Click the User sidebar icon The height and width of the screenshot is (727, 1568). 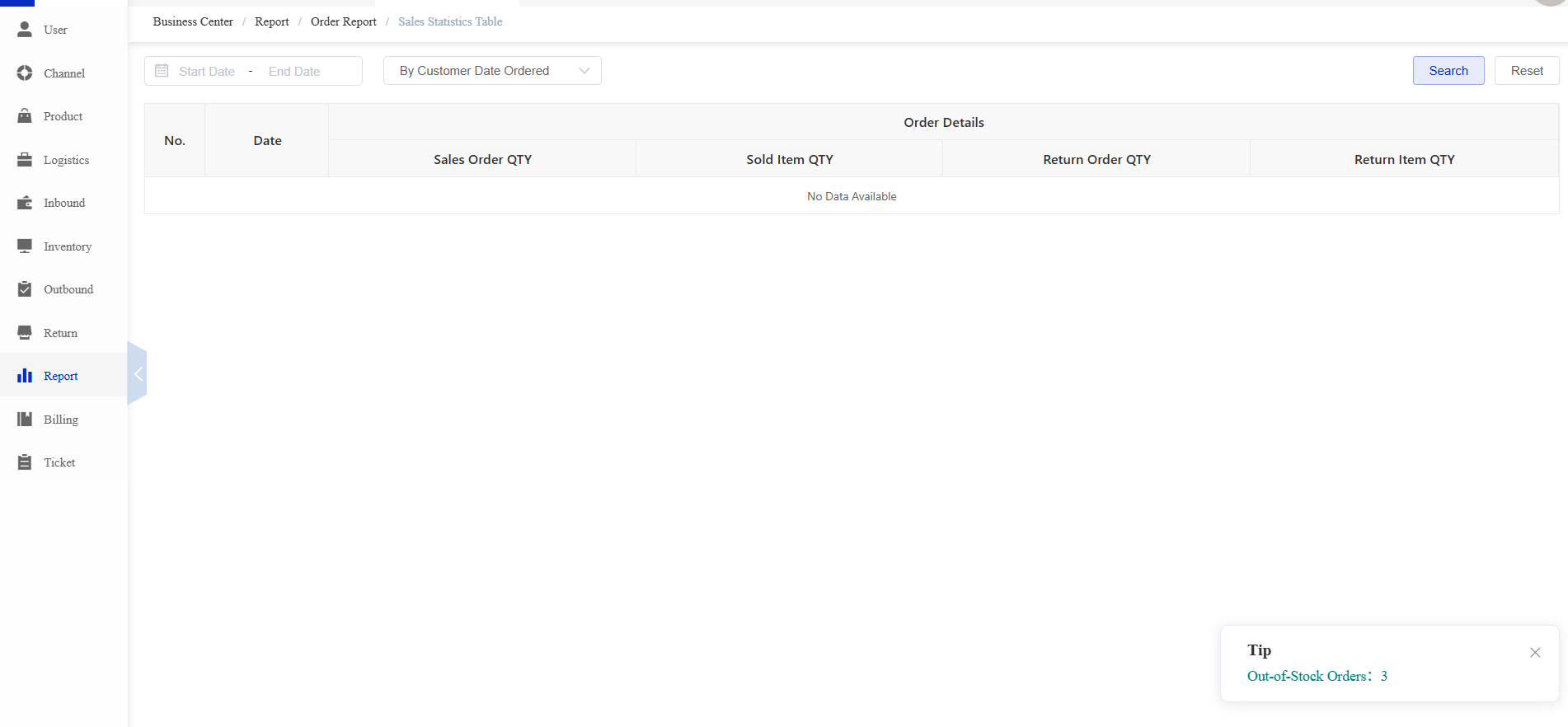[x=25, y=30]
